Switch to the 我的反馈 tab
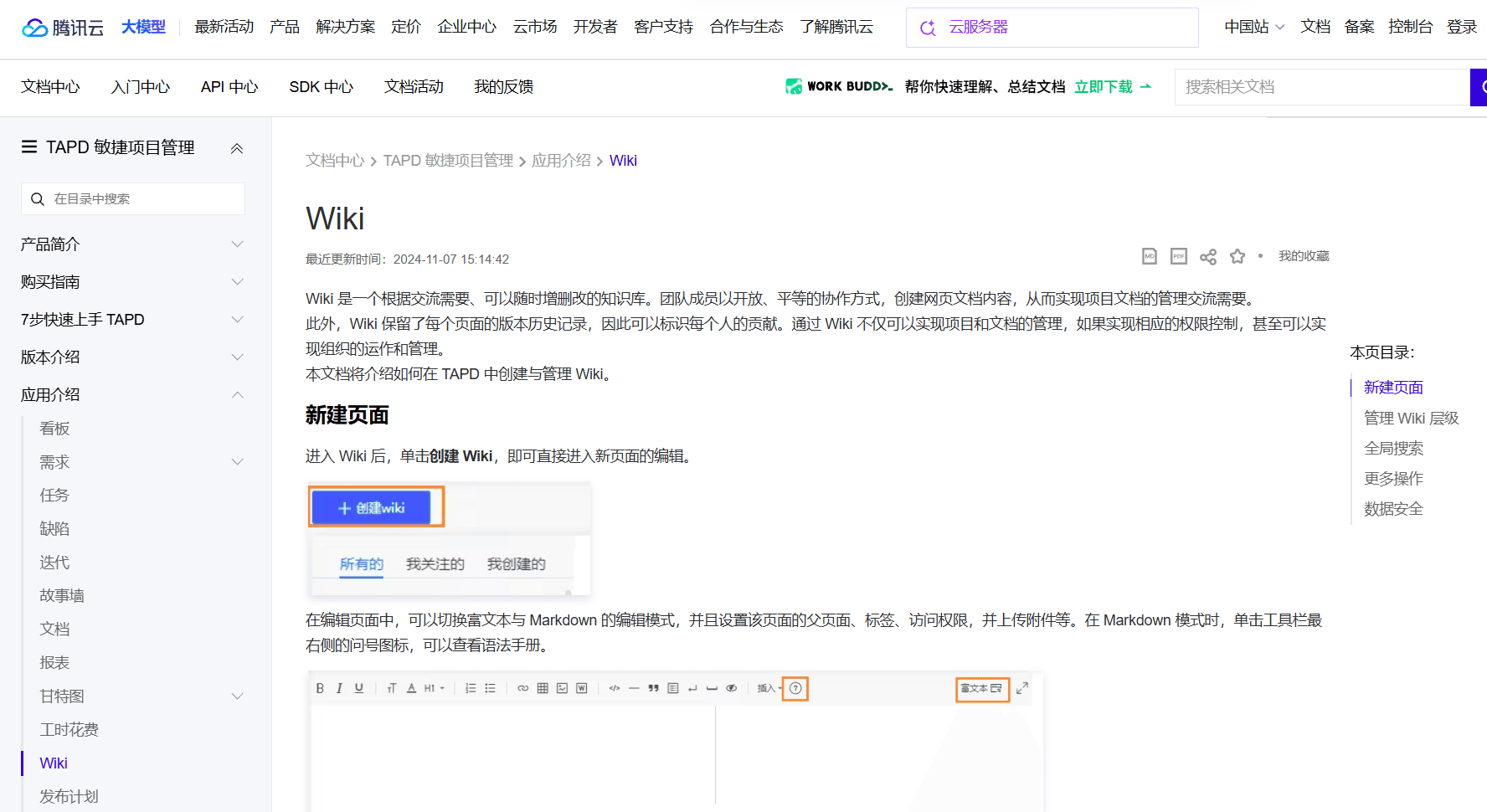 tap(503, 87)
